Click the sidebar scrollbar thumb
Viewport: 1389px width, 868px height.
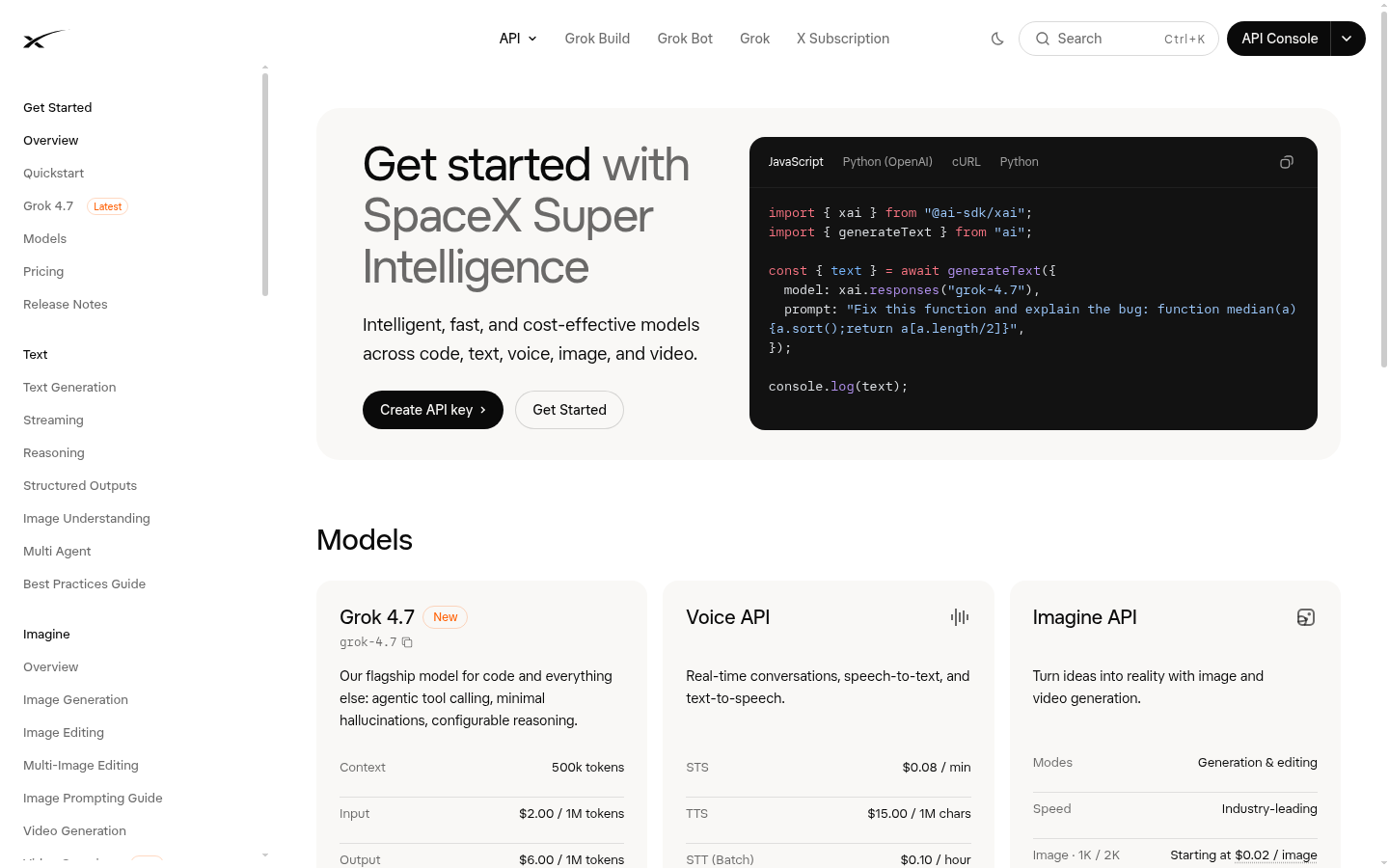[265, 184]
